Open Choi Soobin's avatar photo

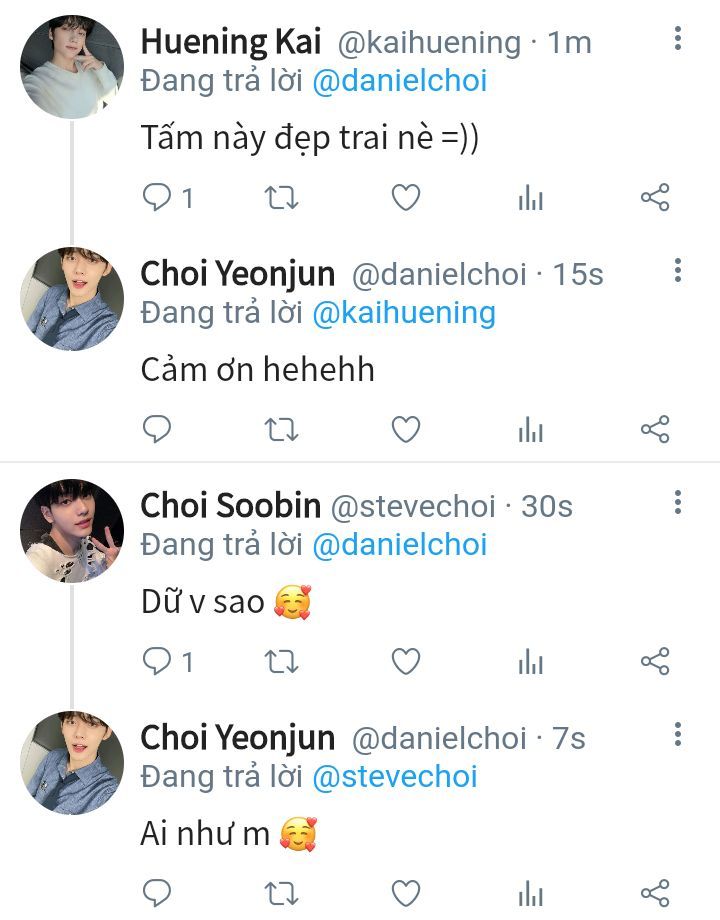(x=72, y=531)
